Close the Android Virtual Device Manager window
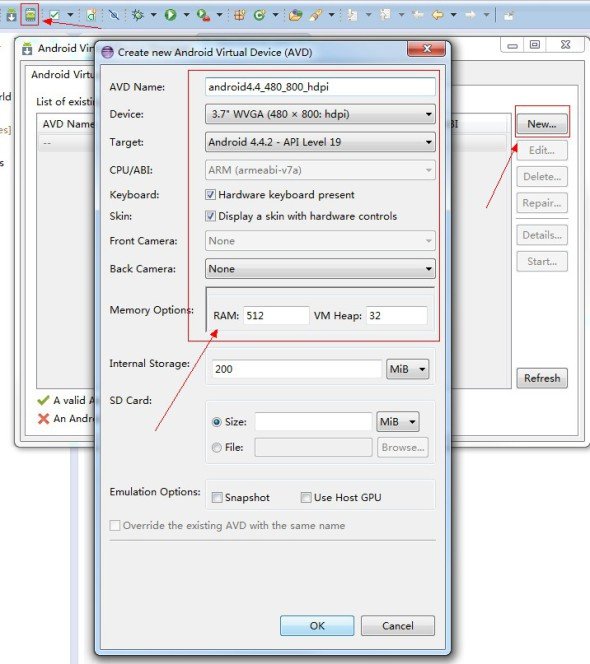This screenshot has height=664, width=590. [x=565, y=45]
